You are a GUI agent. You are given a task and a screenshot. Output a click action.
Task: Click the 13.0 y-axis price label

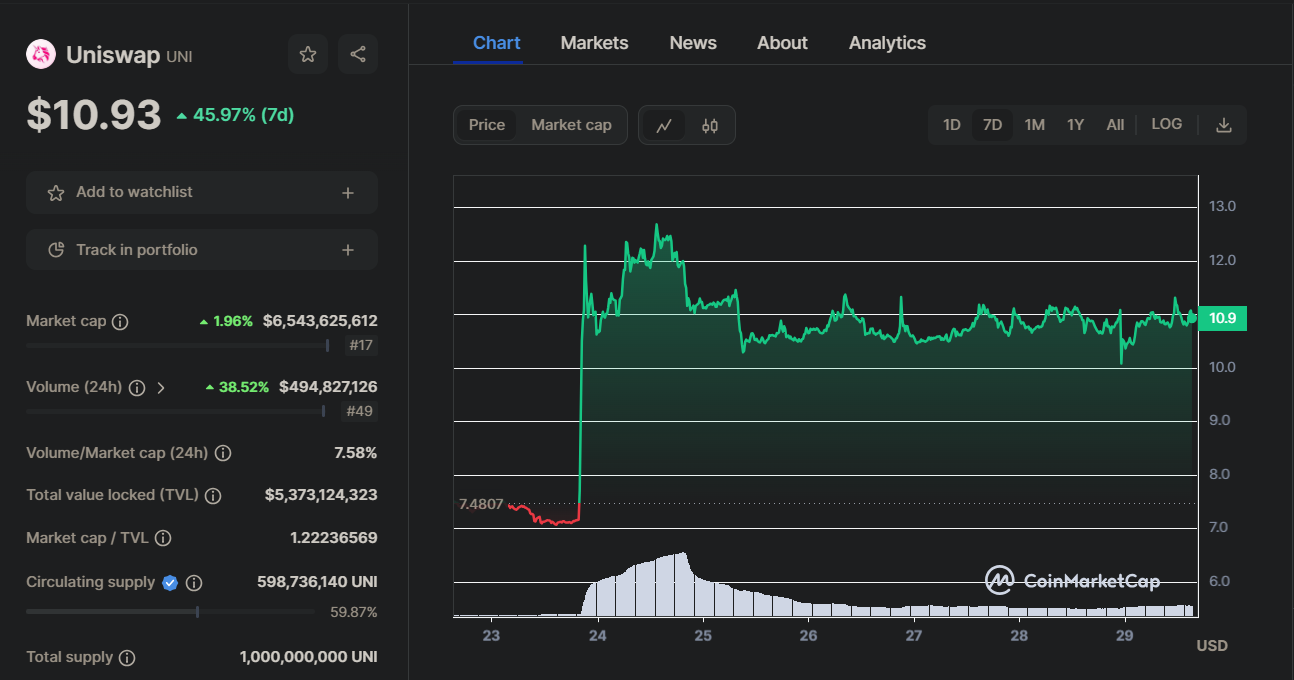(1222, 206)
